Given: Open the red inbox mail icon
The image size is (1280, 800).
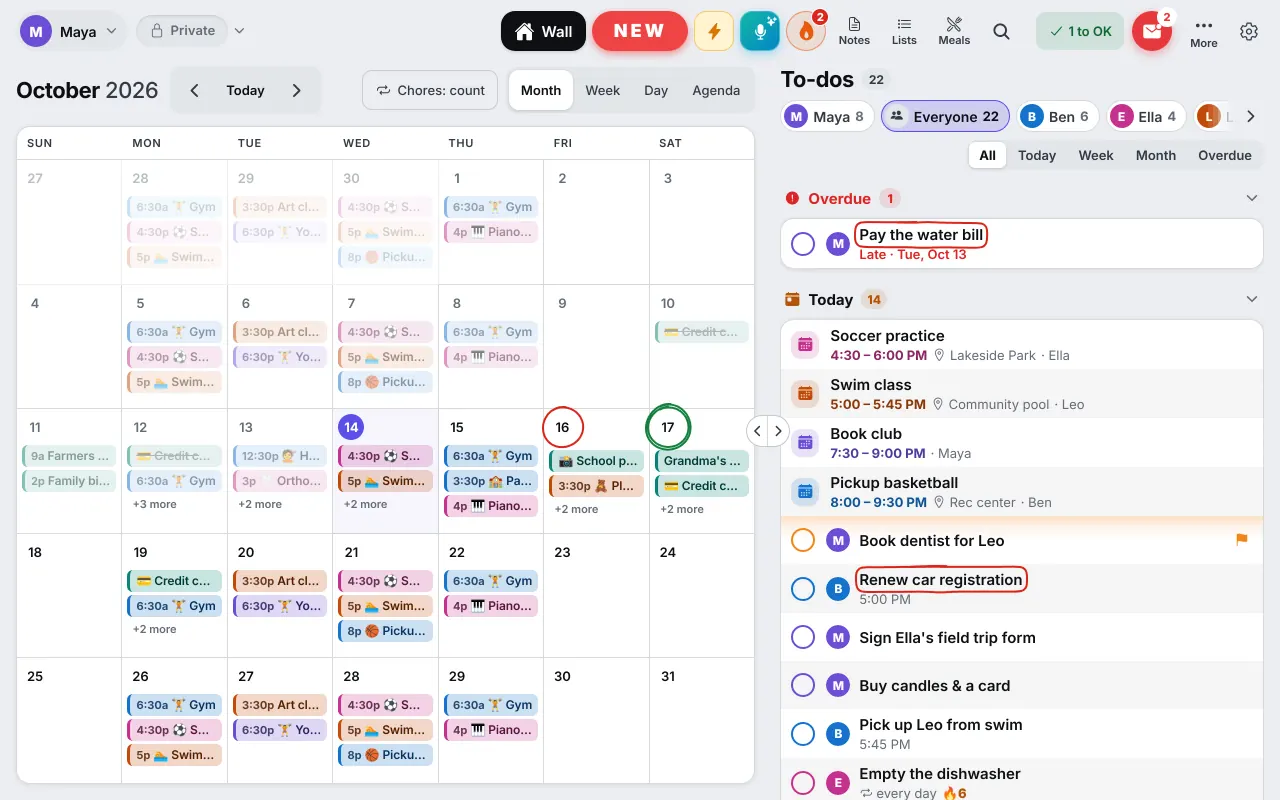Looking at the screenshot, I should click(1152, 31).
